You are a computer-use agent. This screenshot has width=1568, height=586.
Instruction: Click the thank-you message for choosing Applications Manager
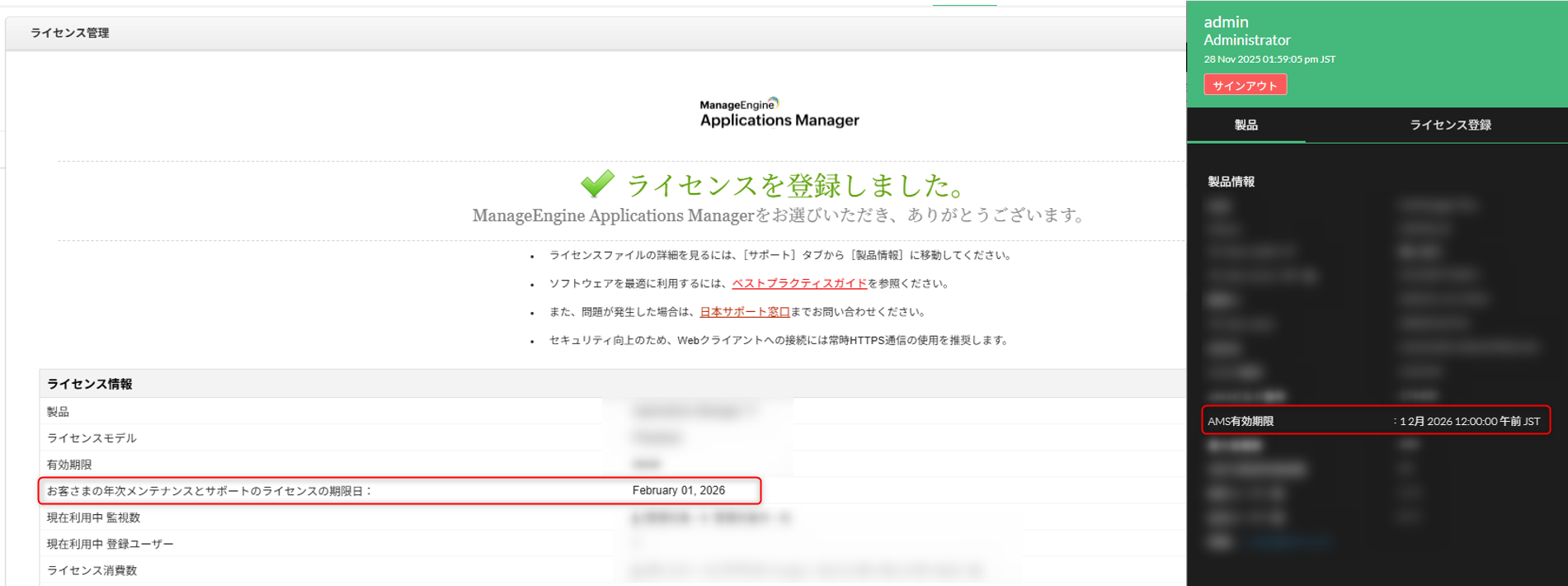coord(779,215)
